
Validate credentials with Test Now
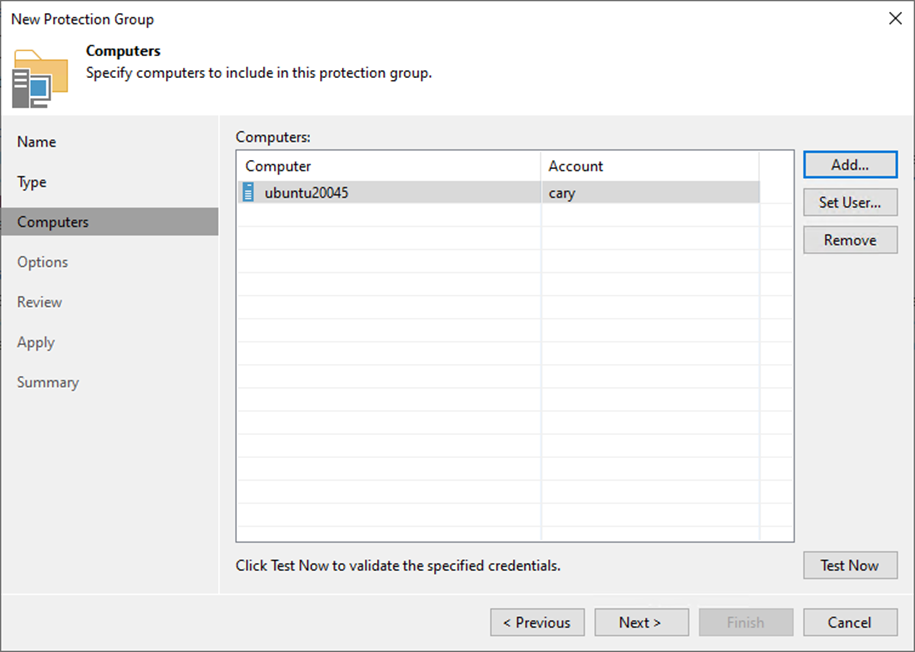[x=849, y=565]
